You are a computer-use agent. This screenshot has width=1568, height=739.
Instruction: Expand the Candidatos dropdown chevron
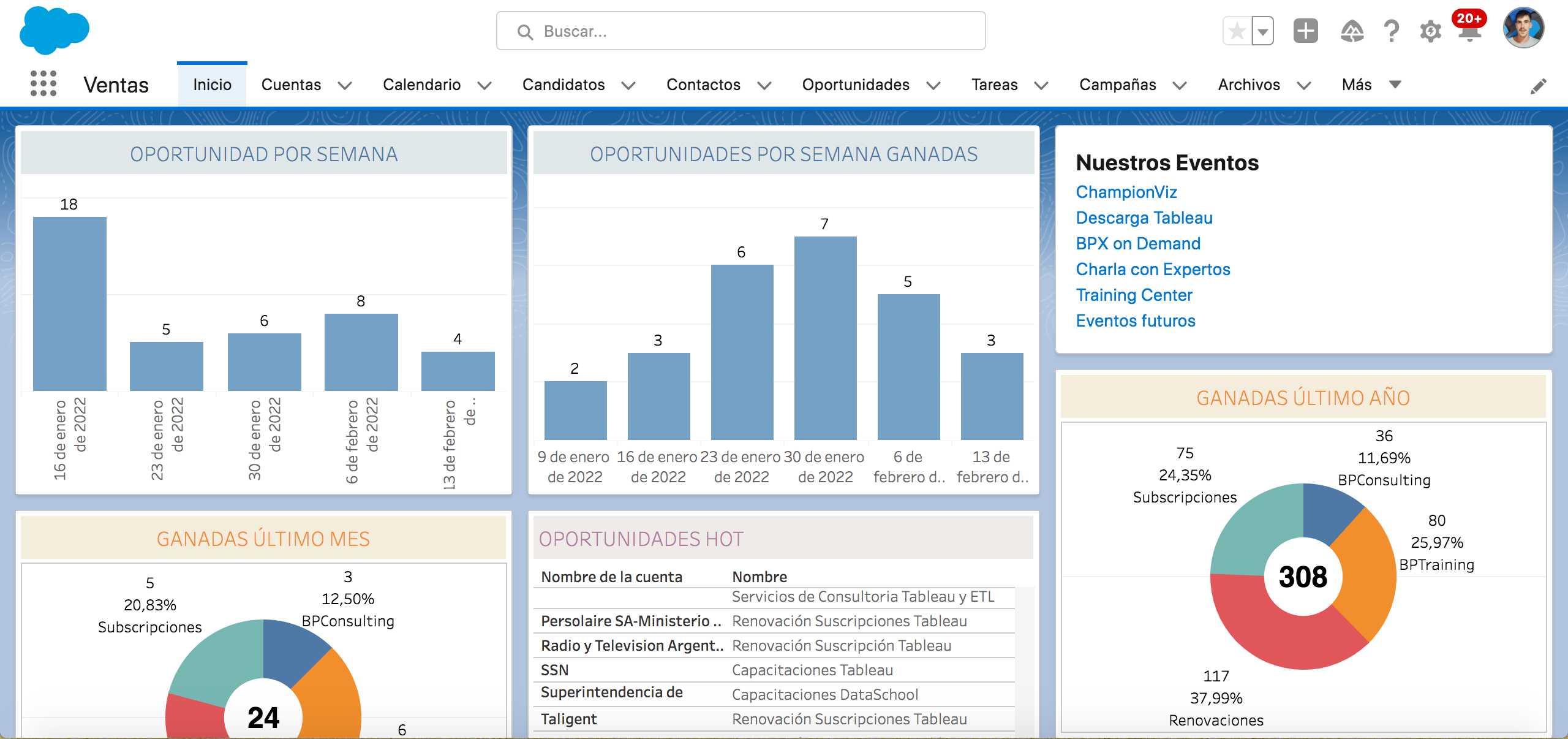click(628, 85)
